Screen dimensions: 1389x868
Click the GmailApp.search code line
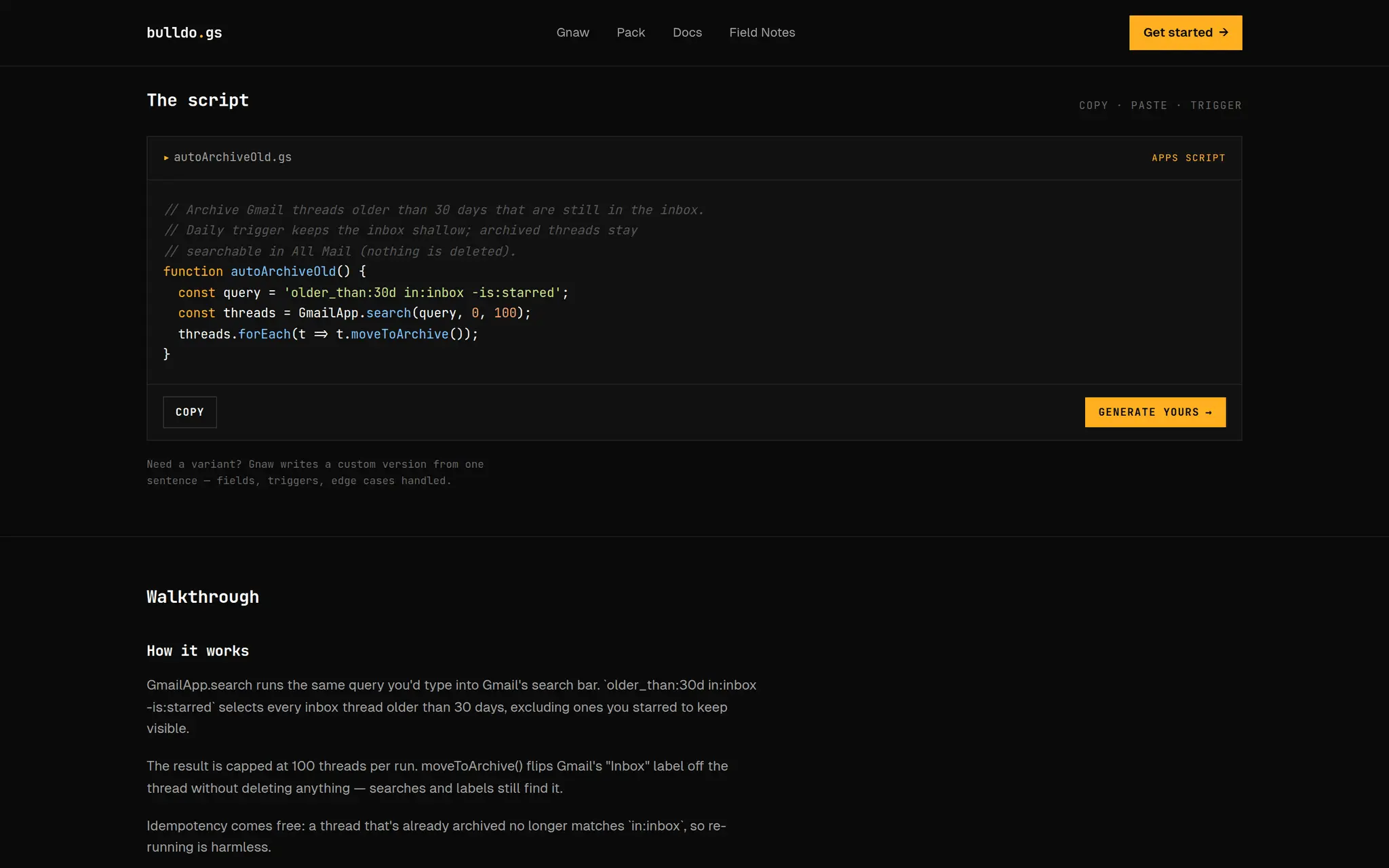355,313
